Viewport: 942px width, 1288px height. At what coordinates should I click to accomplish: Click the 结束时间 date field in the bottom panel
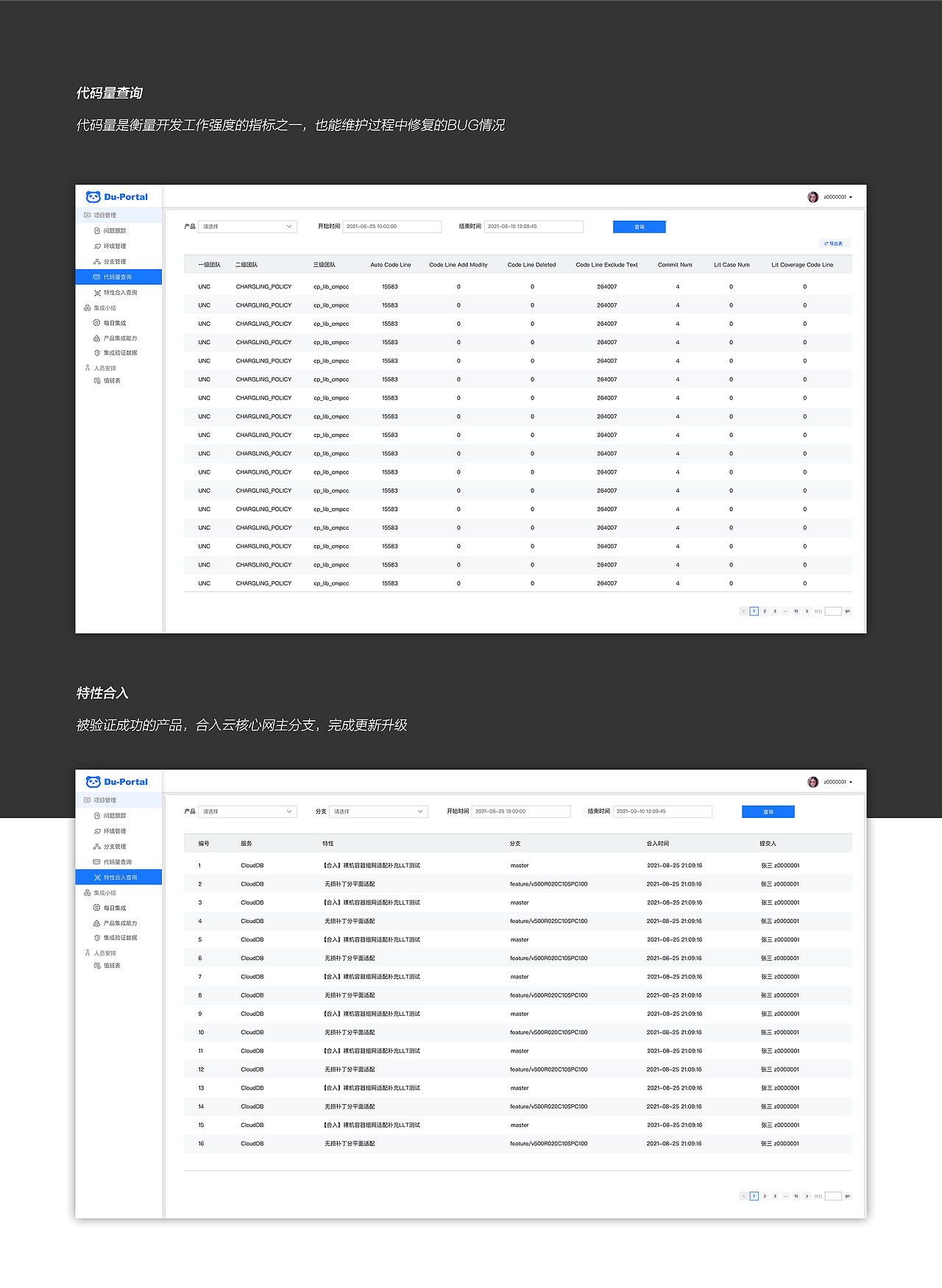(x=662, y=811)
